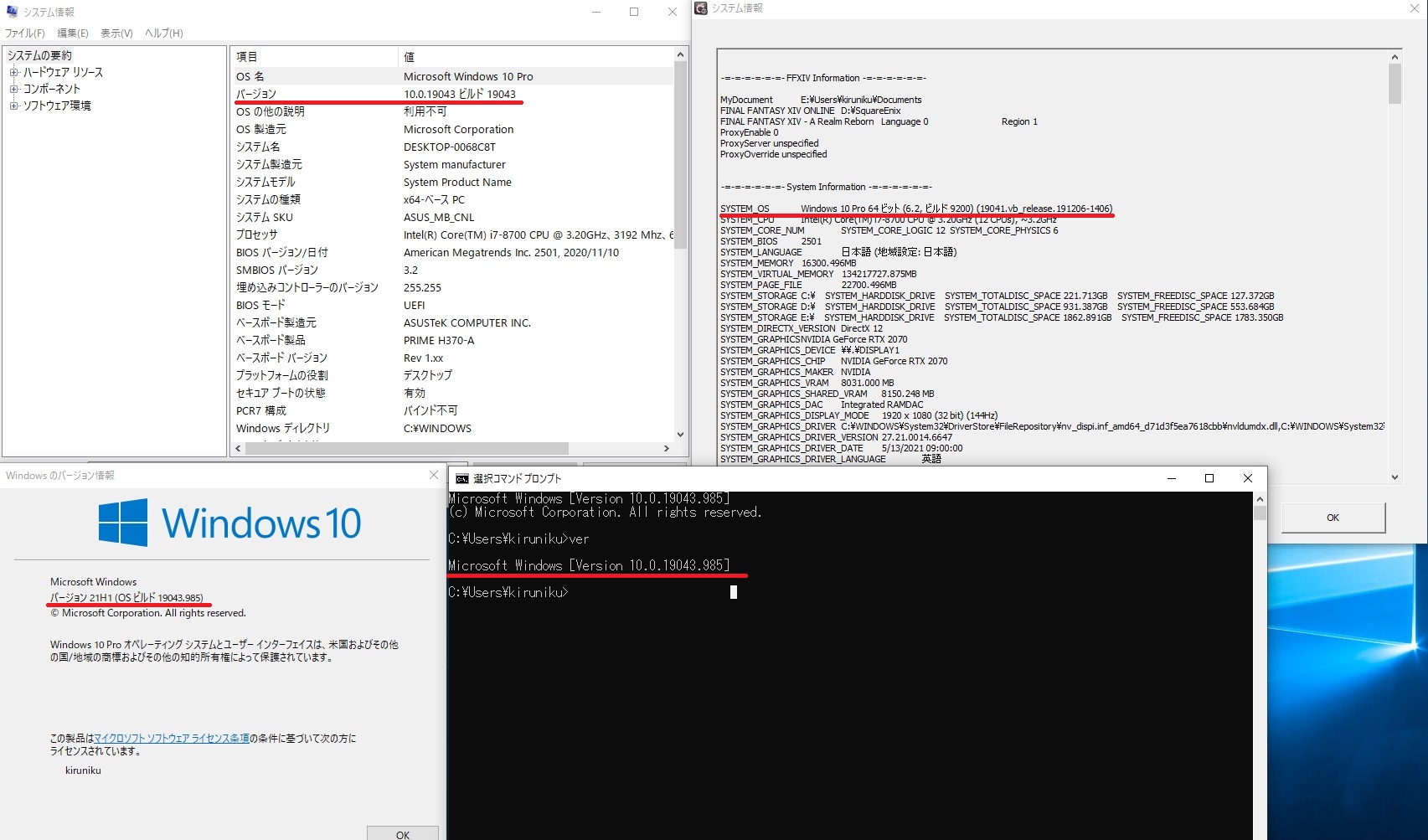
Task: Click the 項目 column header
Action: tap(314, 57)
